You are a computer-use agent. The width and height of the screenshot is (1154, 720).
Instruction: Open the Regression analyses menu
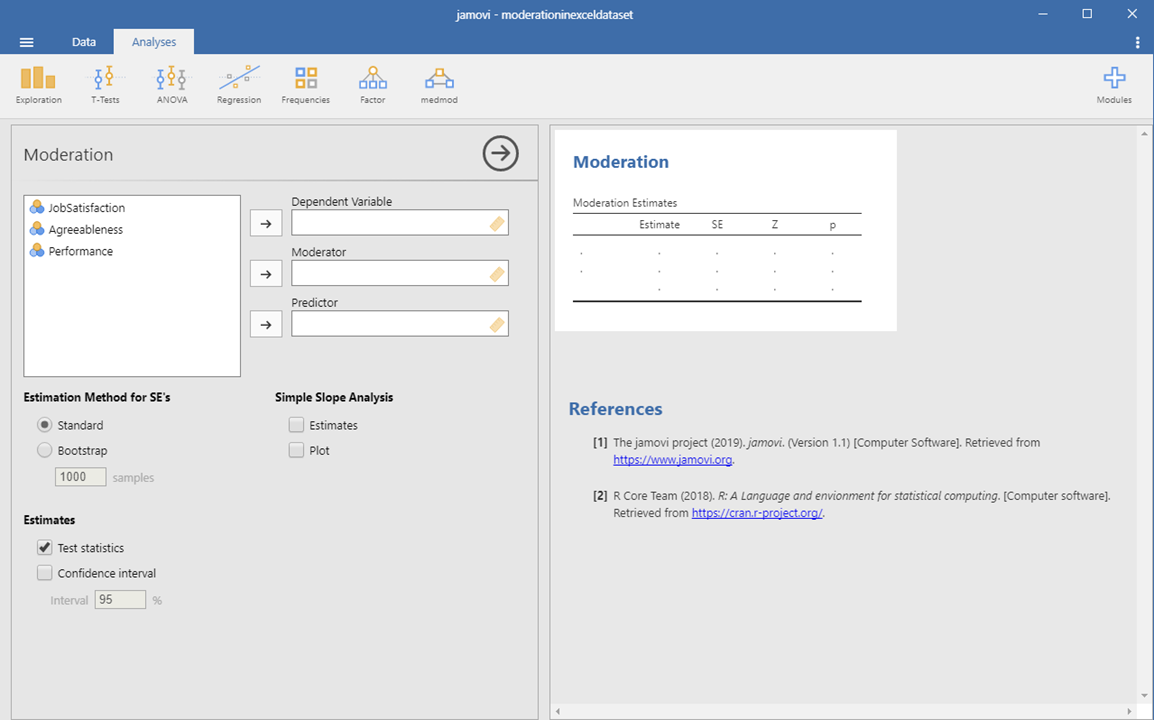pos(239,84)
